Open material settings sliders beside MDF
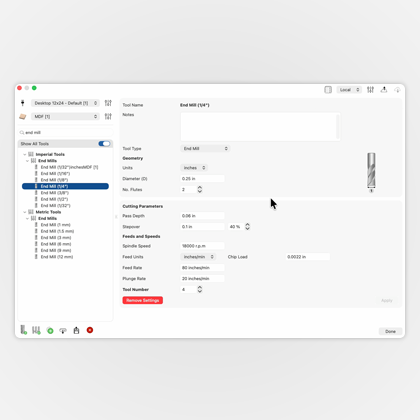Image resolution: width=420 pixels, height=420 pixels. tap(108, 116)
